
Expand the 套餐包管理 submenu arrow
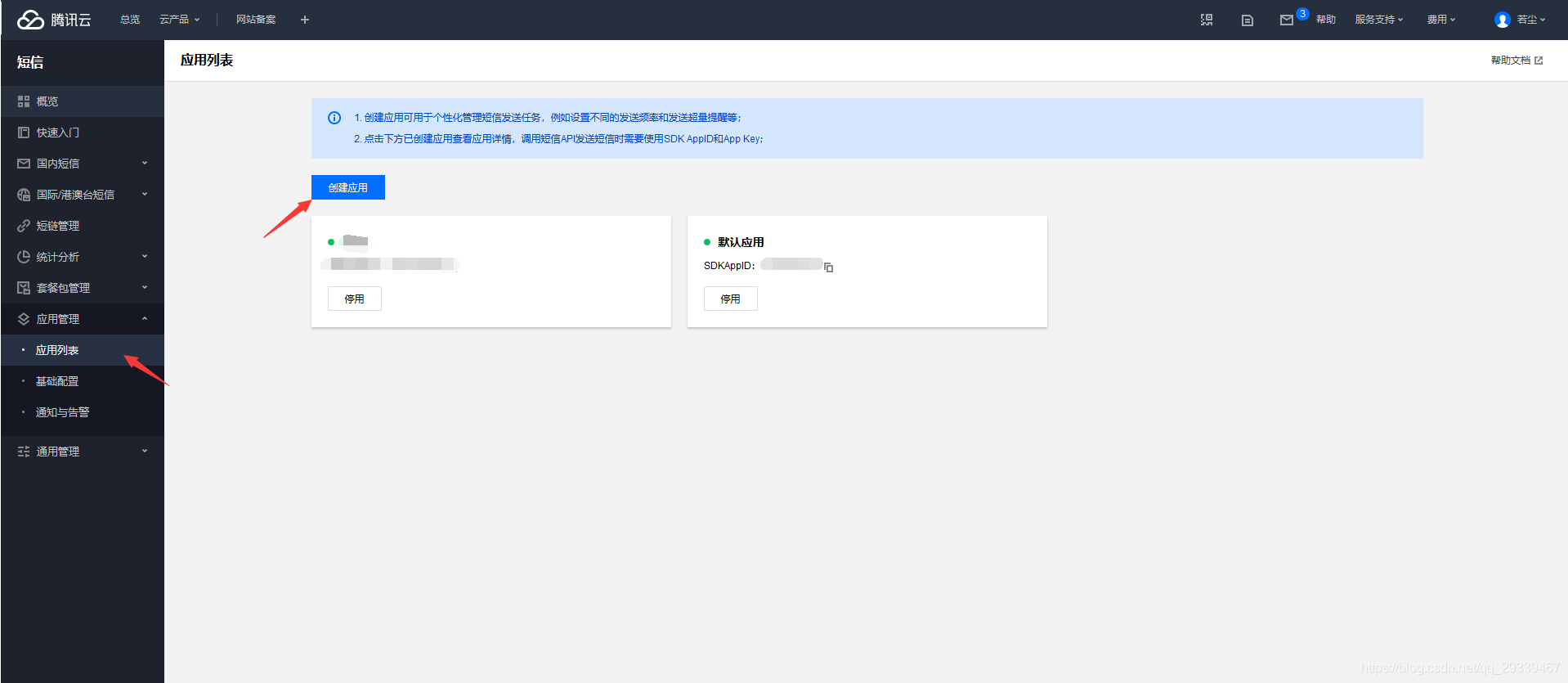click(x=145, y=287)
